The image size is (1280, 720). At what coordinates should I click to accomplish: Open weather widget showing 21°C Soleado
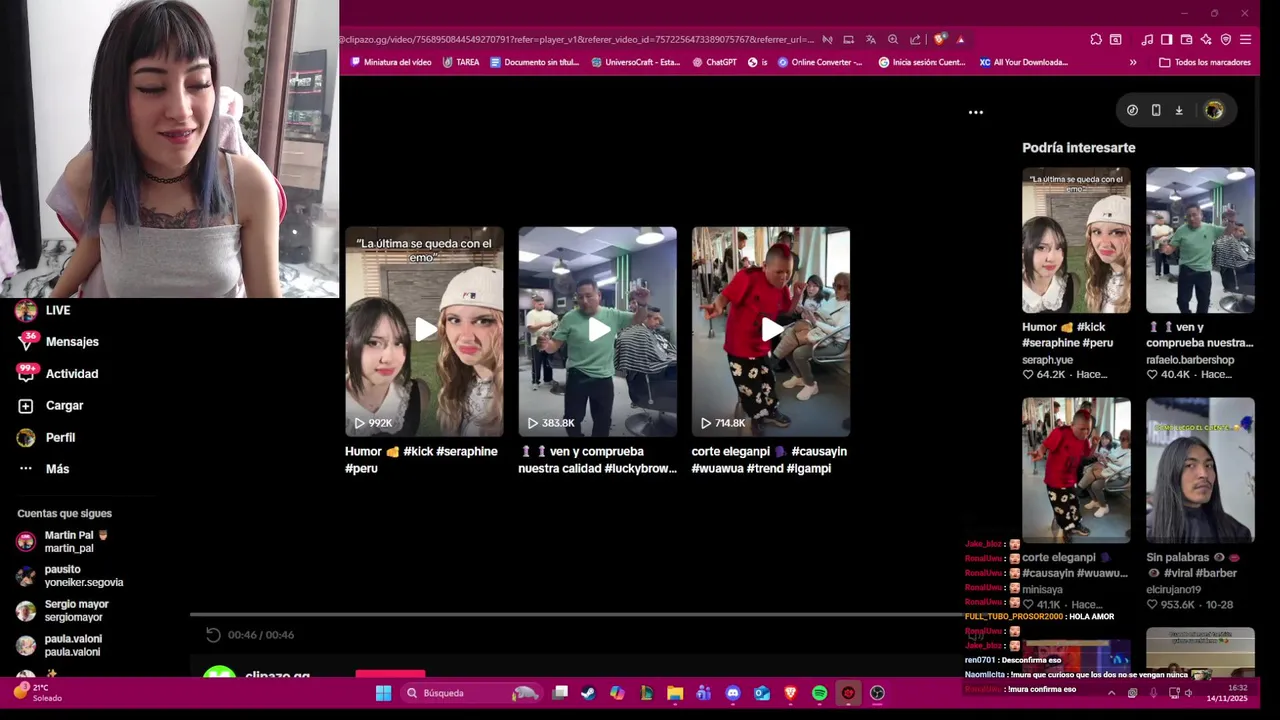tap(38, 693)
